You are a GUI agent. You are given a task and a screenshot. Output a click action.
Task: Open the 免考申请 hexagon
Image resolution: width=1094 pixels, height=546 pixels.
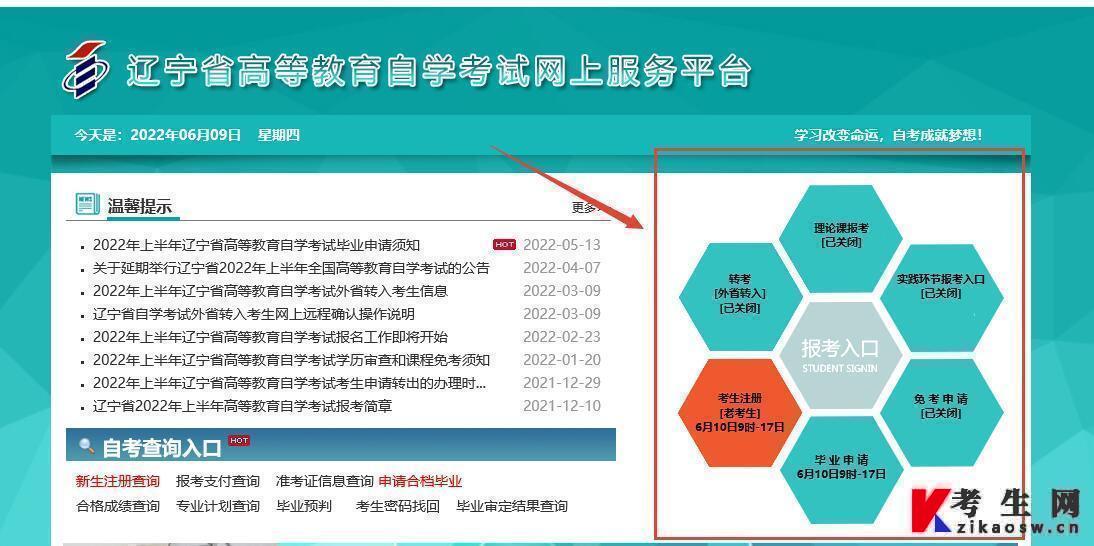[941, 413]
